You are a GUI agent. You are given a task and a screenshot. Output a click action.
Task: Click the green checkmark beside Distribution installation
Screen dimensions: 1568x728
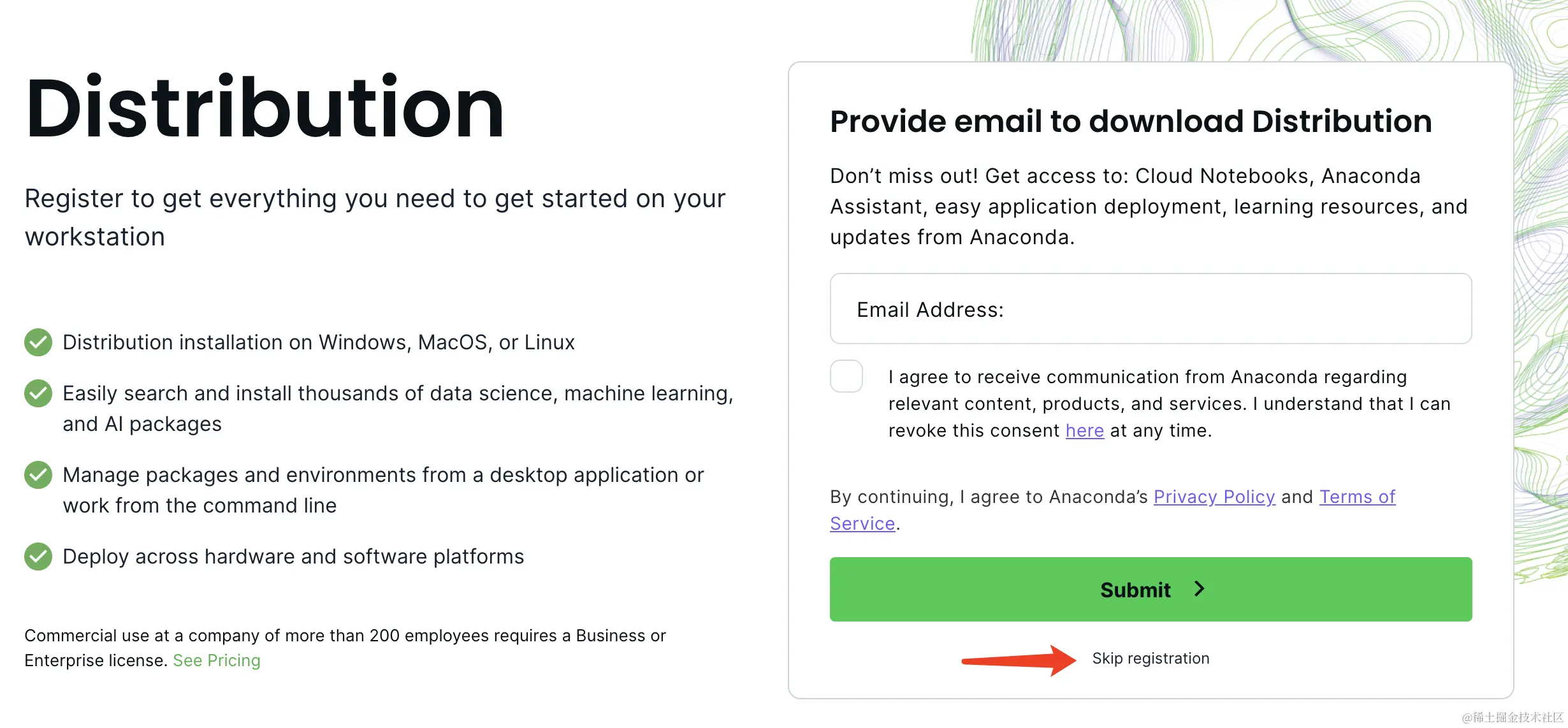(38, 342)
